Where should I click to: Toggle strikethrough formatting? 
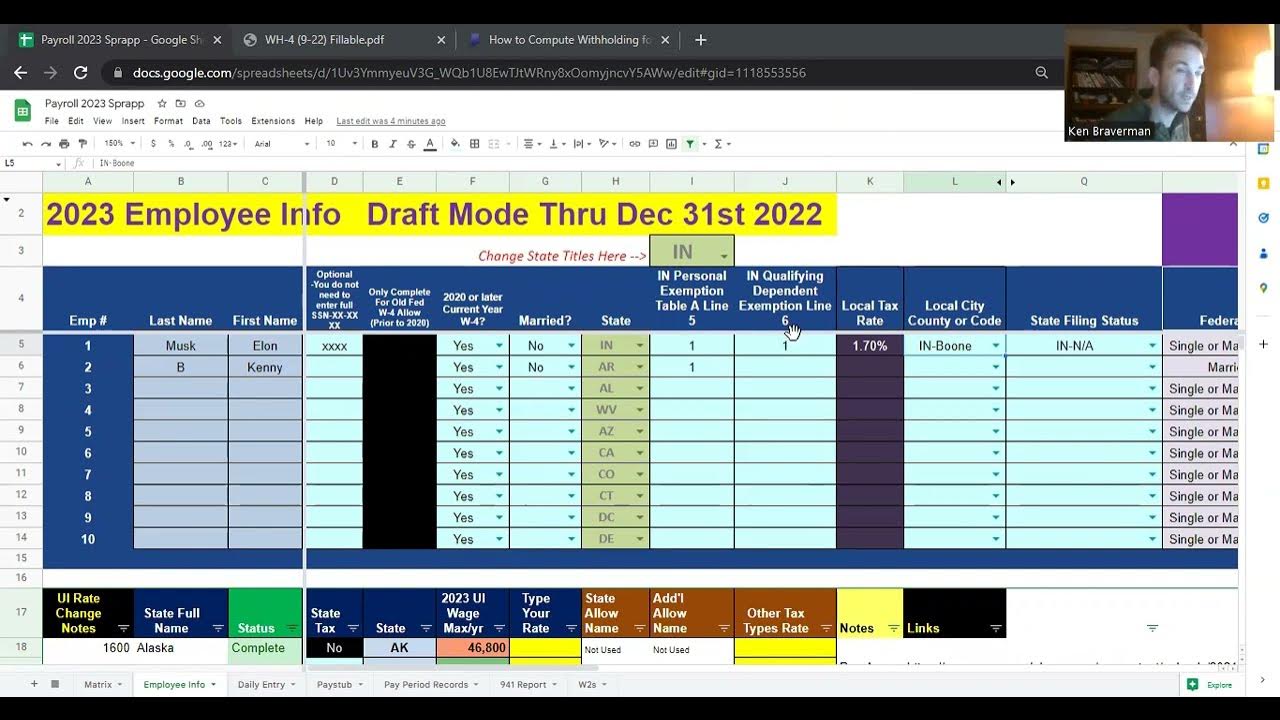click(x=411, y=144)
